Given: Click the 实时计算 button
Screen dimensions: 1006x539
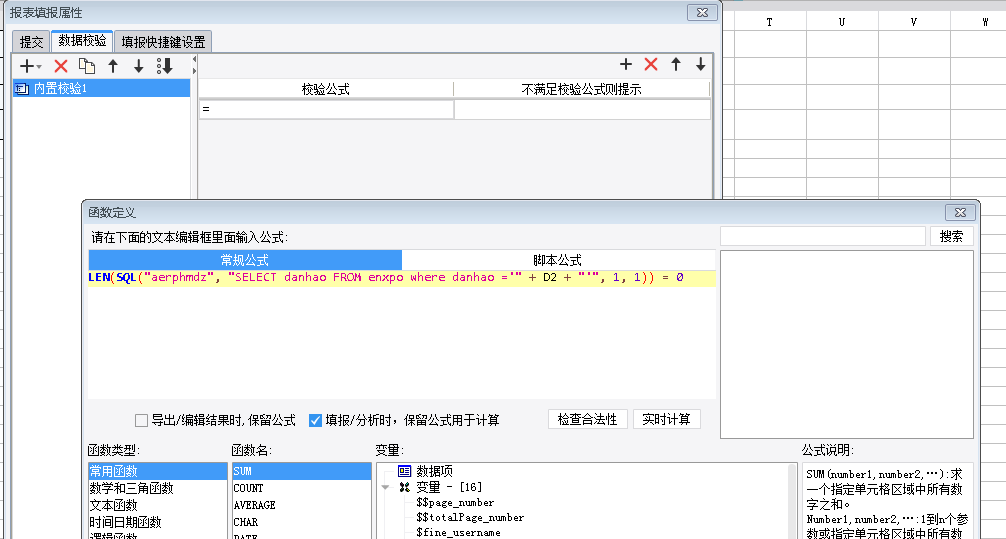Looking at the screenshot, I should click(x=667, y=419).
